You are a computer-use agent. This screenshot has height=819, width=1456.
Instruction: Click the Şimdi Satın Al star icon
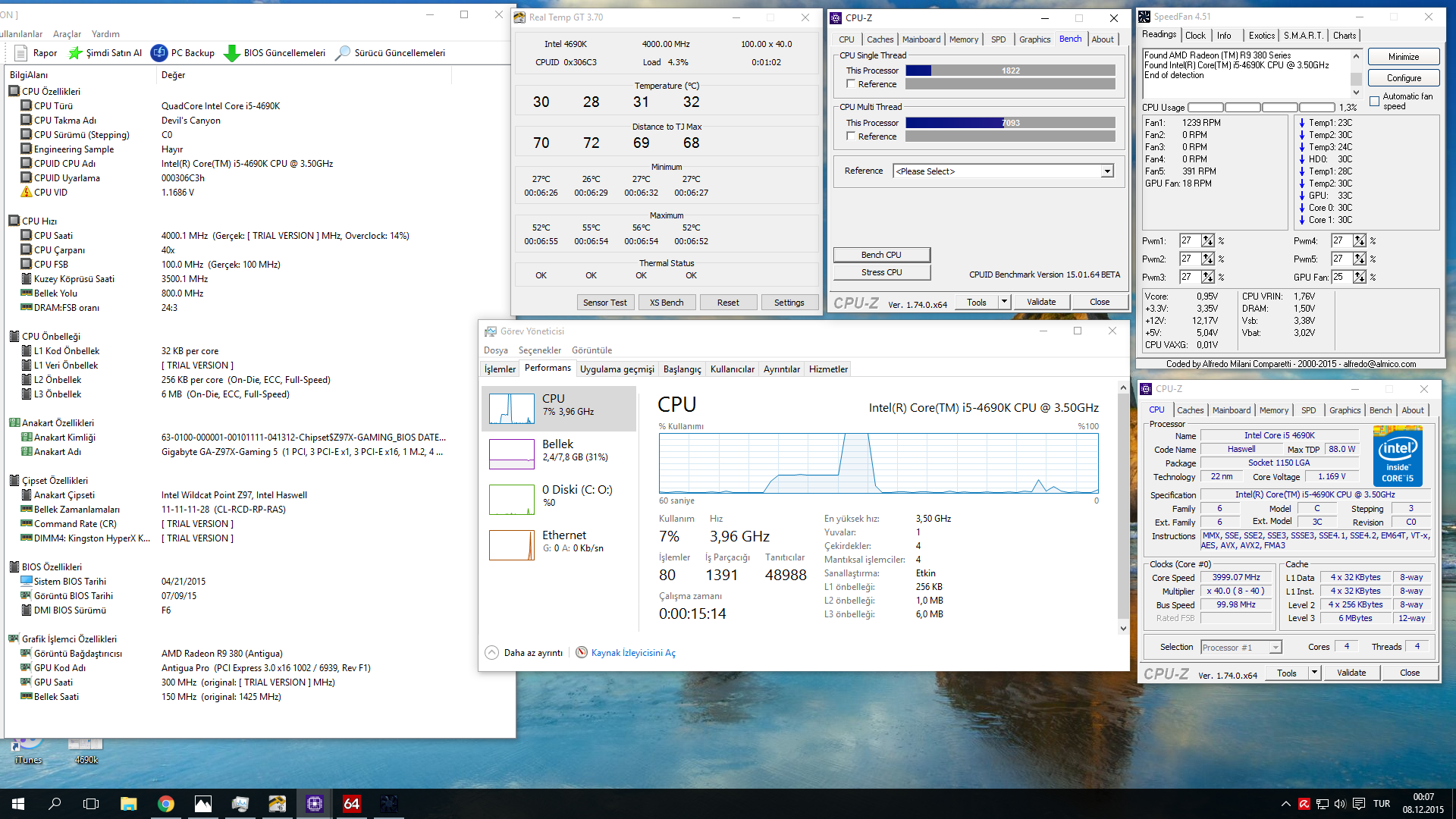click(x=75, y=53)
